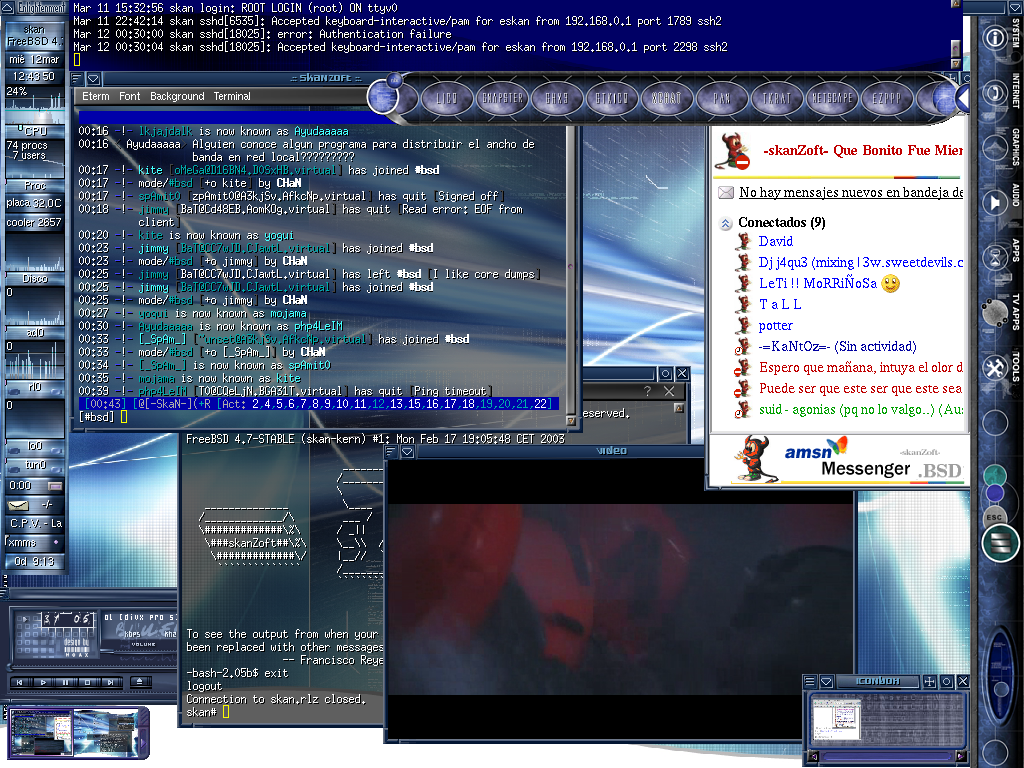Click the iconified window thumbnail in Iconbox
Image resolution: width=1024 pixels, height=768 pixels.
tap(837, 720)
